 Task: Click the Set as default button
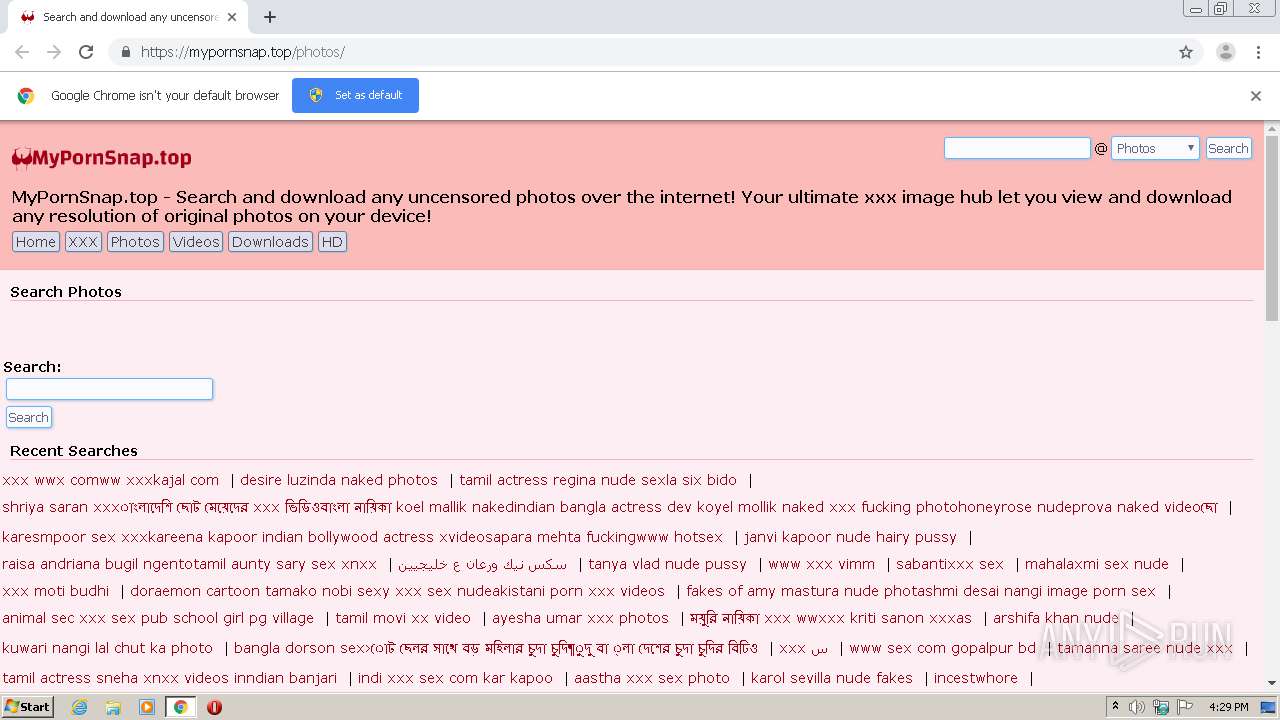[355, 95]
